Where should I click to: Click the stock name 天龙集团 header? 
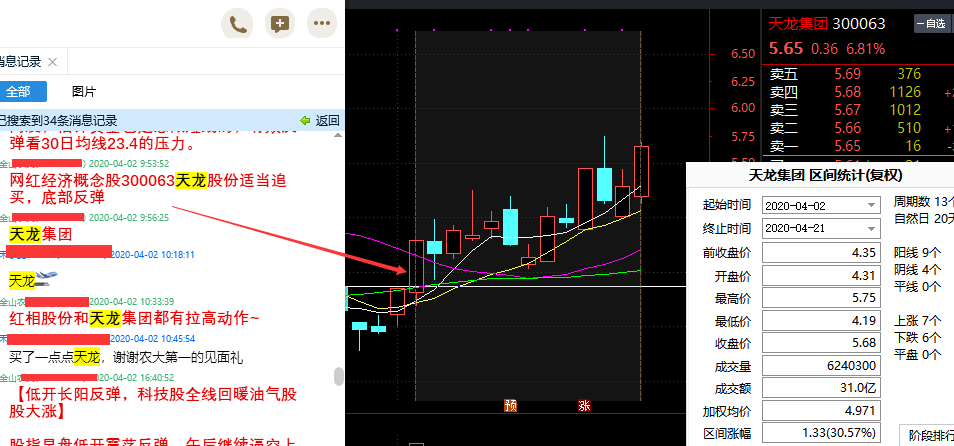pyautogui.click(x=798, y=24)
